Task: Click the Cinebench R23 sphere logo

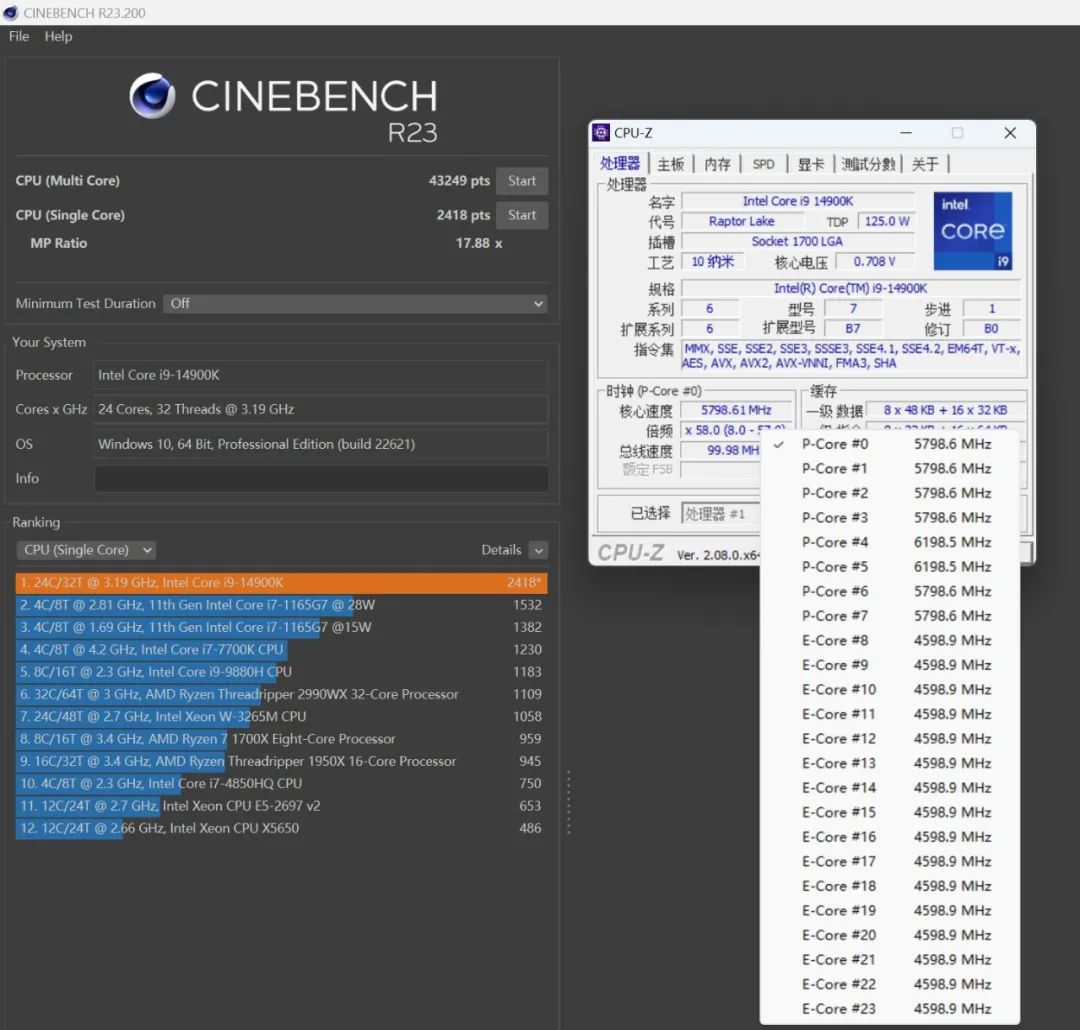Action: coord(152,96)
